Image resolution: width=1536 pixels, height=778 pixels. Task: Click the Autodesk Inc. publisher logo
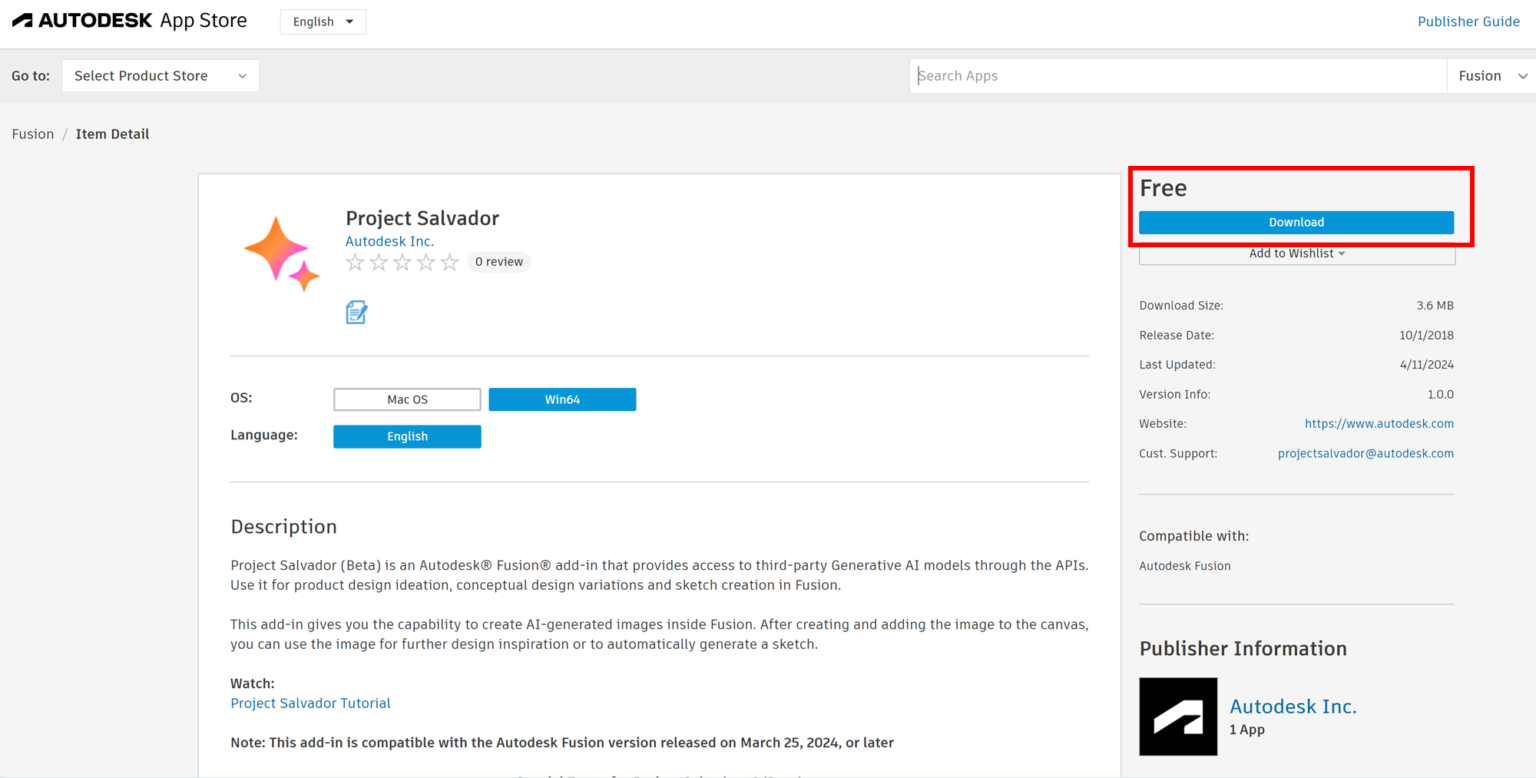pyautogui.click(x=1178, y=716)
